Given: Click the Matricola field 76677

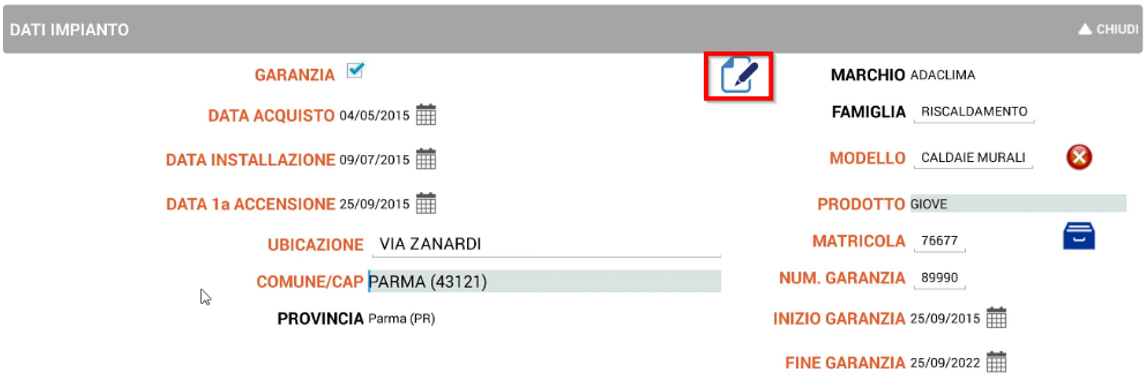Looking at the screenshot, I should [940, 241].
